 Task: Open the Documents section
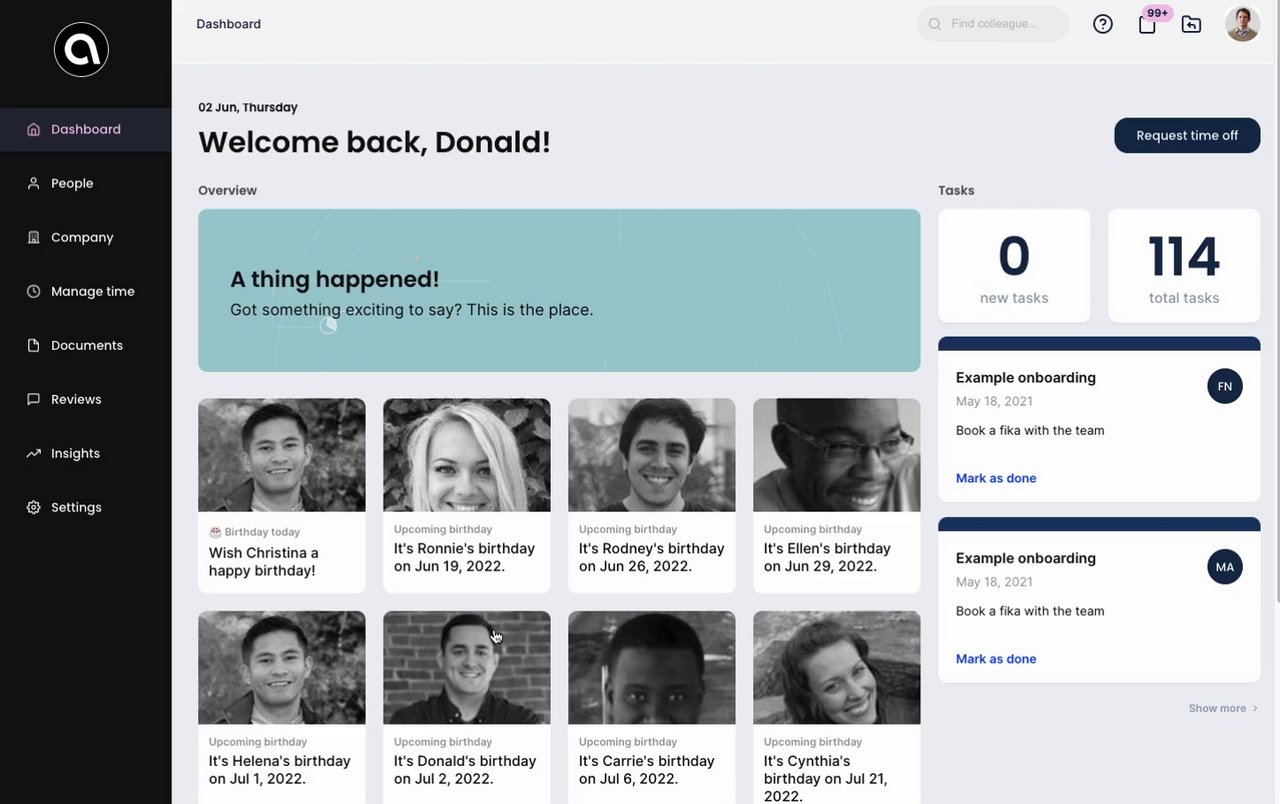(x=87, y=345)
